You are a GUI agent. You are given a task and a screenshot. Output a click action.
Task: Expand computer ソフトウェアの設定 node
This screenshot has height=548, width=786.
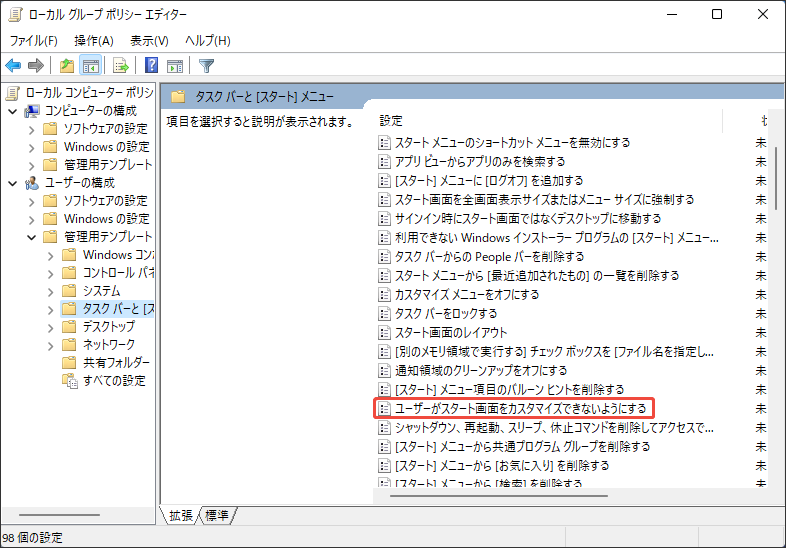coord(32,130)
